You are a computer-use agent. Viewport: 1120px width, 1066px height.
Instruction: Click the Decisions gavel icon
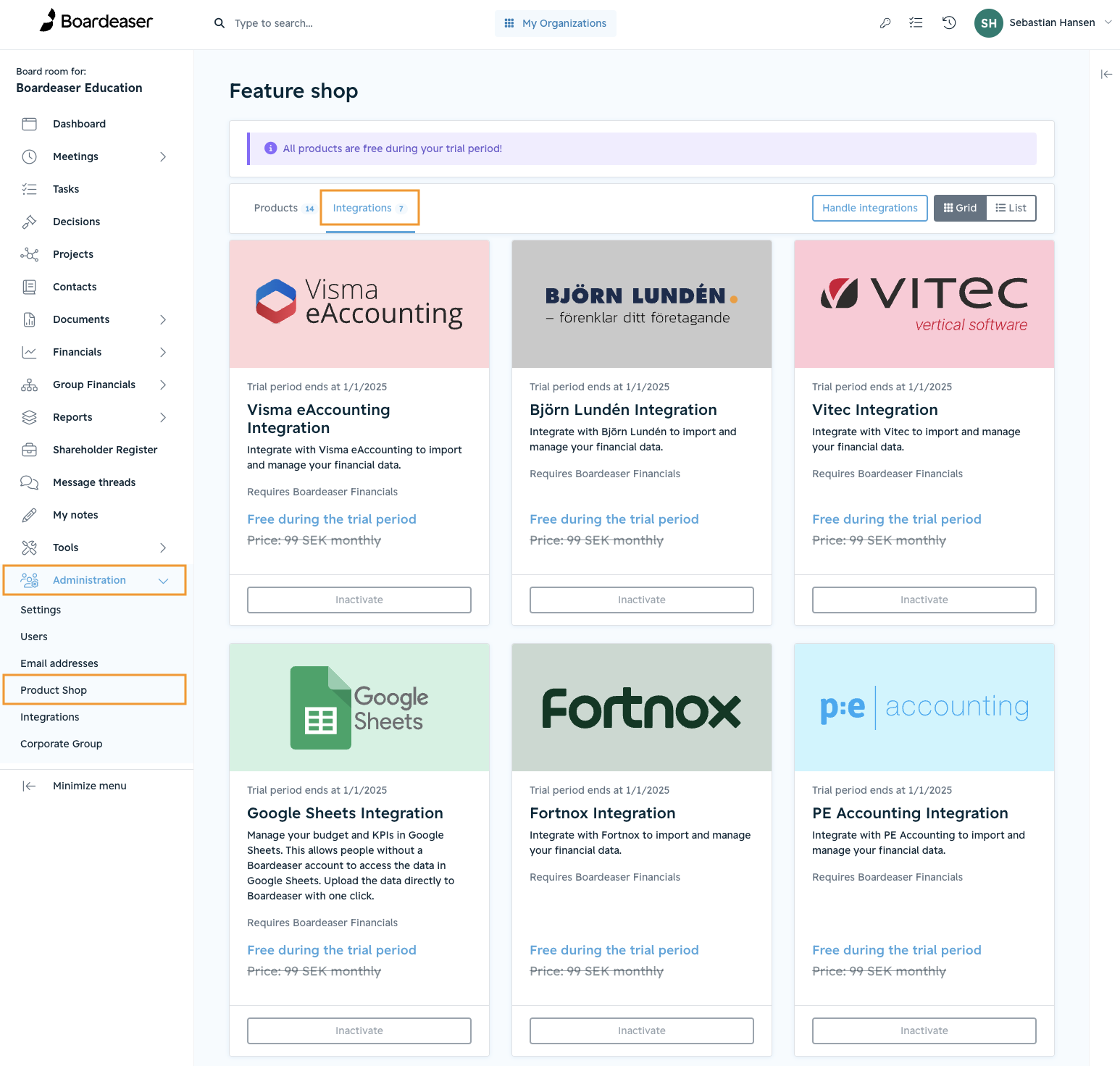point(29,222)
